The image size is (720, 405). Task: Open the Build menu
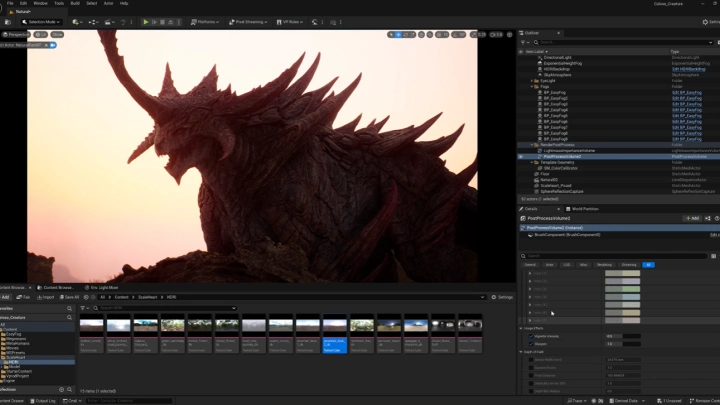point(75,3)
